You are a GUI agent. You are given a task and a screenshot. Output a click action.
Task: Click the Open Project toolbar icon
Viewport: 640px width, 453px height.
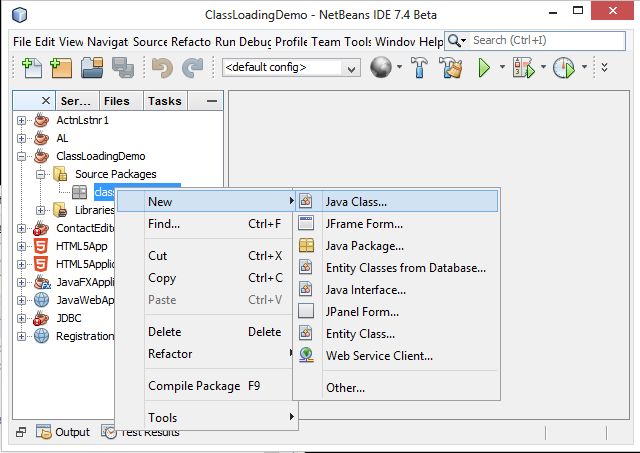click(92, 67)
